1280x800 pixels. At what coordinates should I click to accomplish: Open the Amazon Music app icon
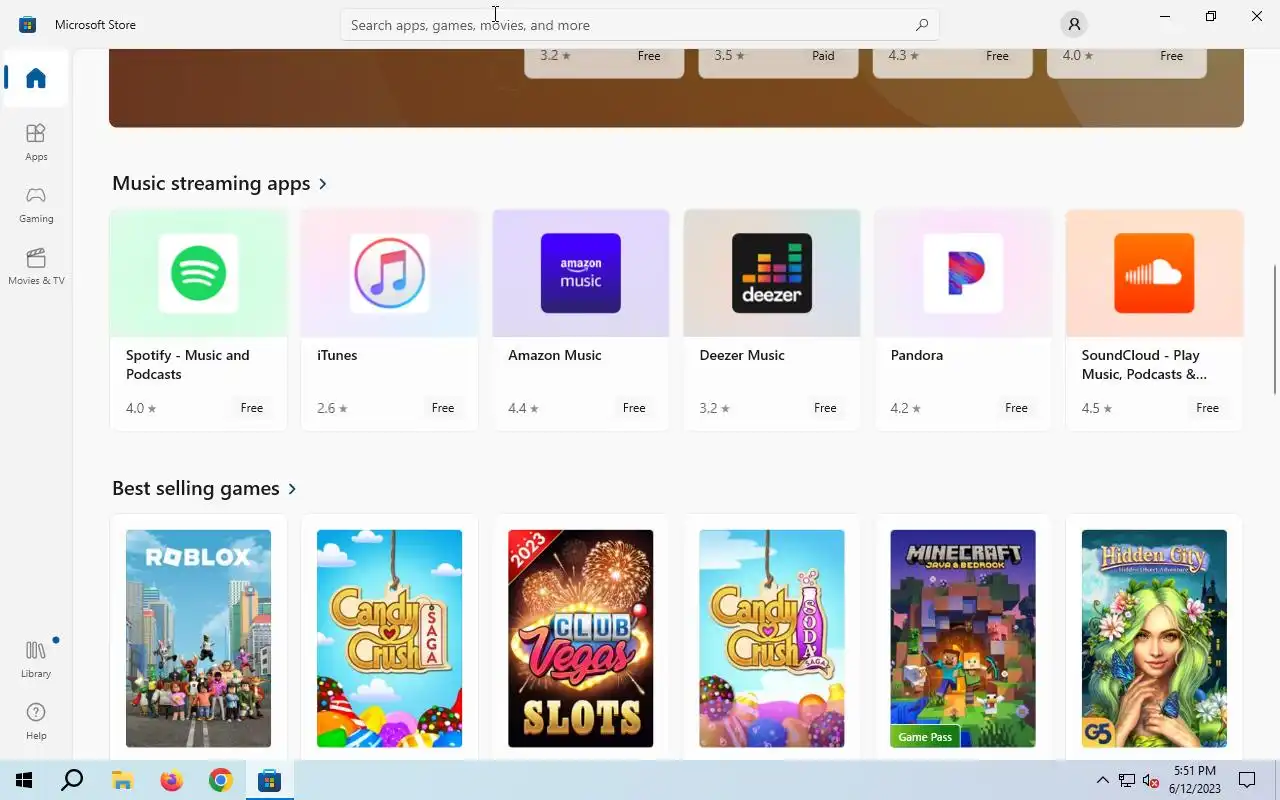[580, 273]
